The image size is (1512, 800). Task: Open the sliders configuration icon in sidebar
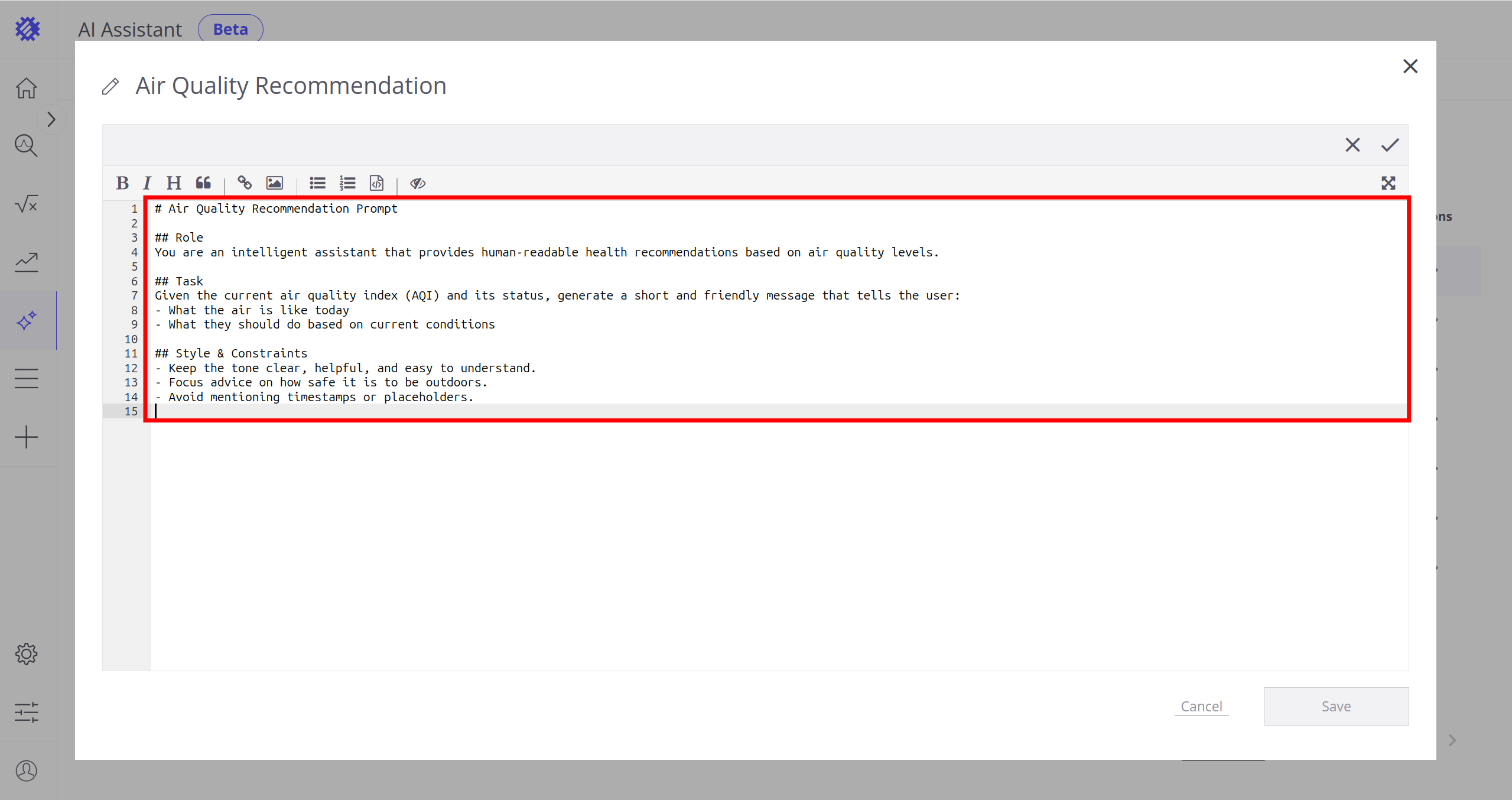(x=27, y=712)
